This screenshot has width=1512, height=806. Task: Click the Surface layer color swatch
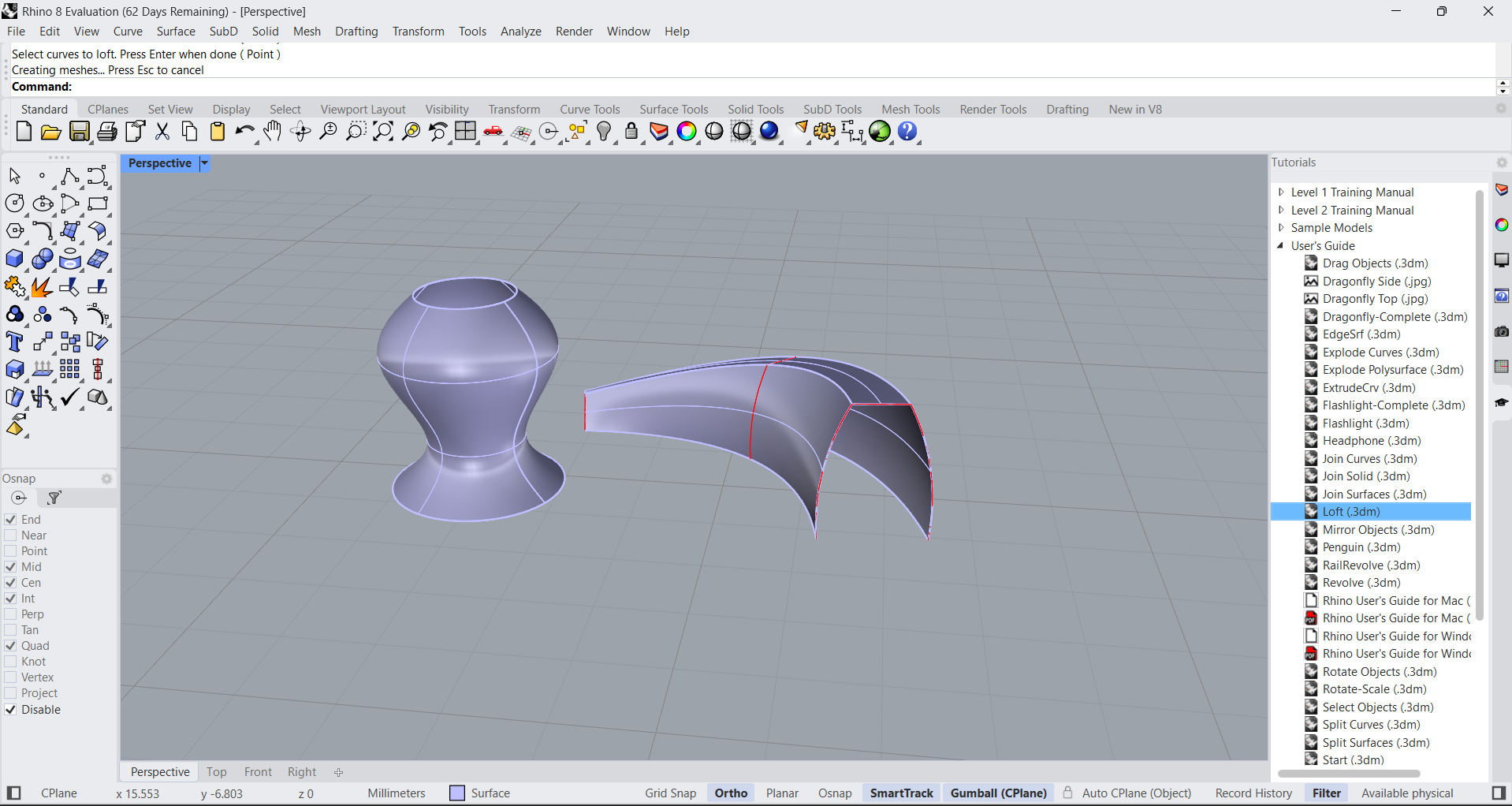pos(457,793)
